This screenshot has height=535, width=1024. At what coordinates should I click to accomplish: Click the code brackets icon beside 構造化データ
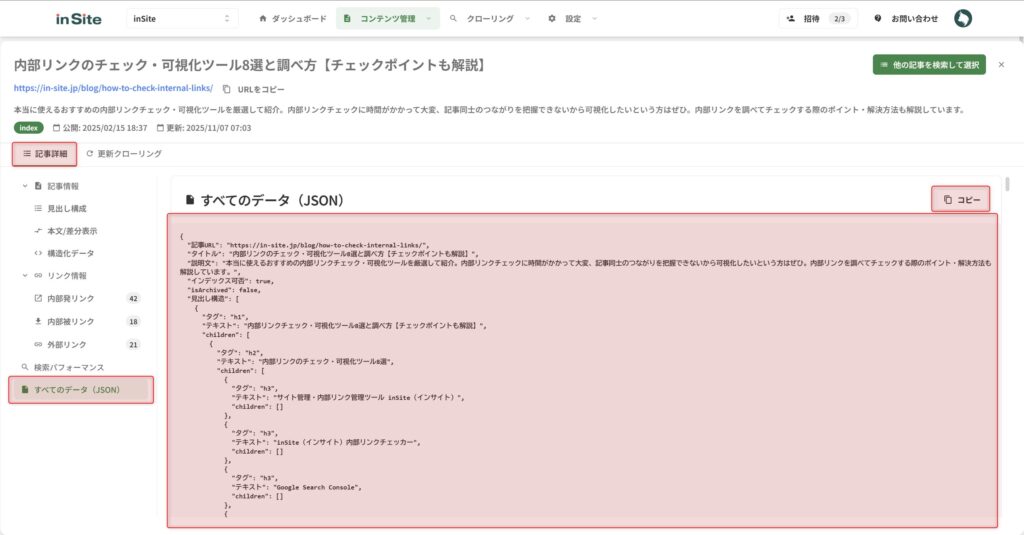[38, 253]
